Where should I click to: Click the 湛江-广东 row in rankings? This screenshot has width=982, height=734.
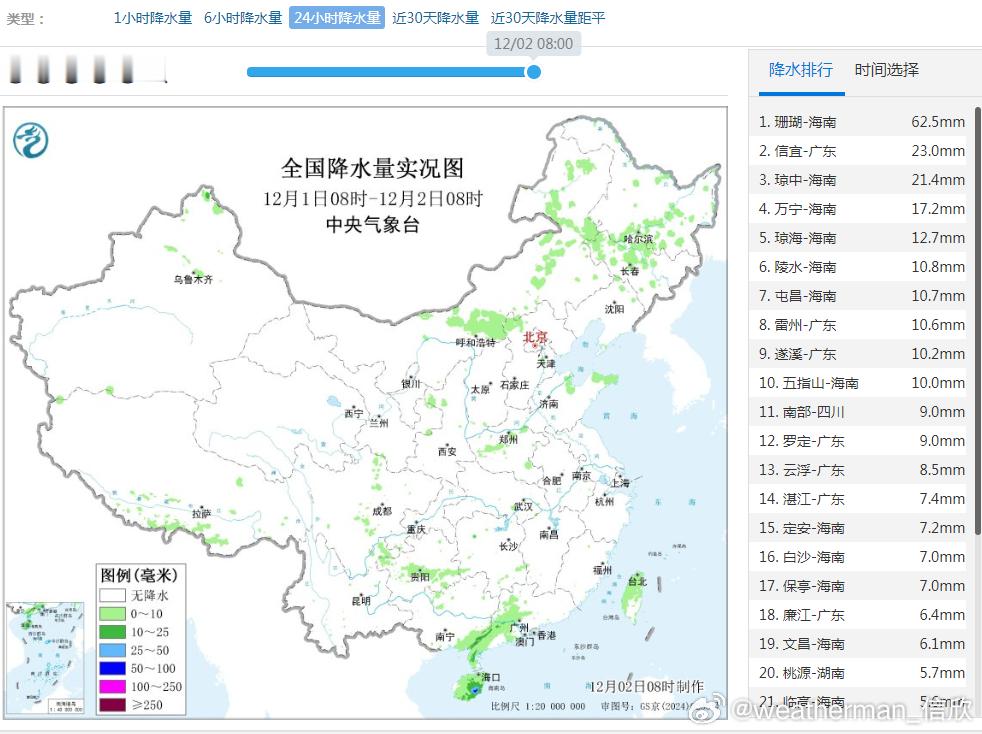(x=860, y=499)
